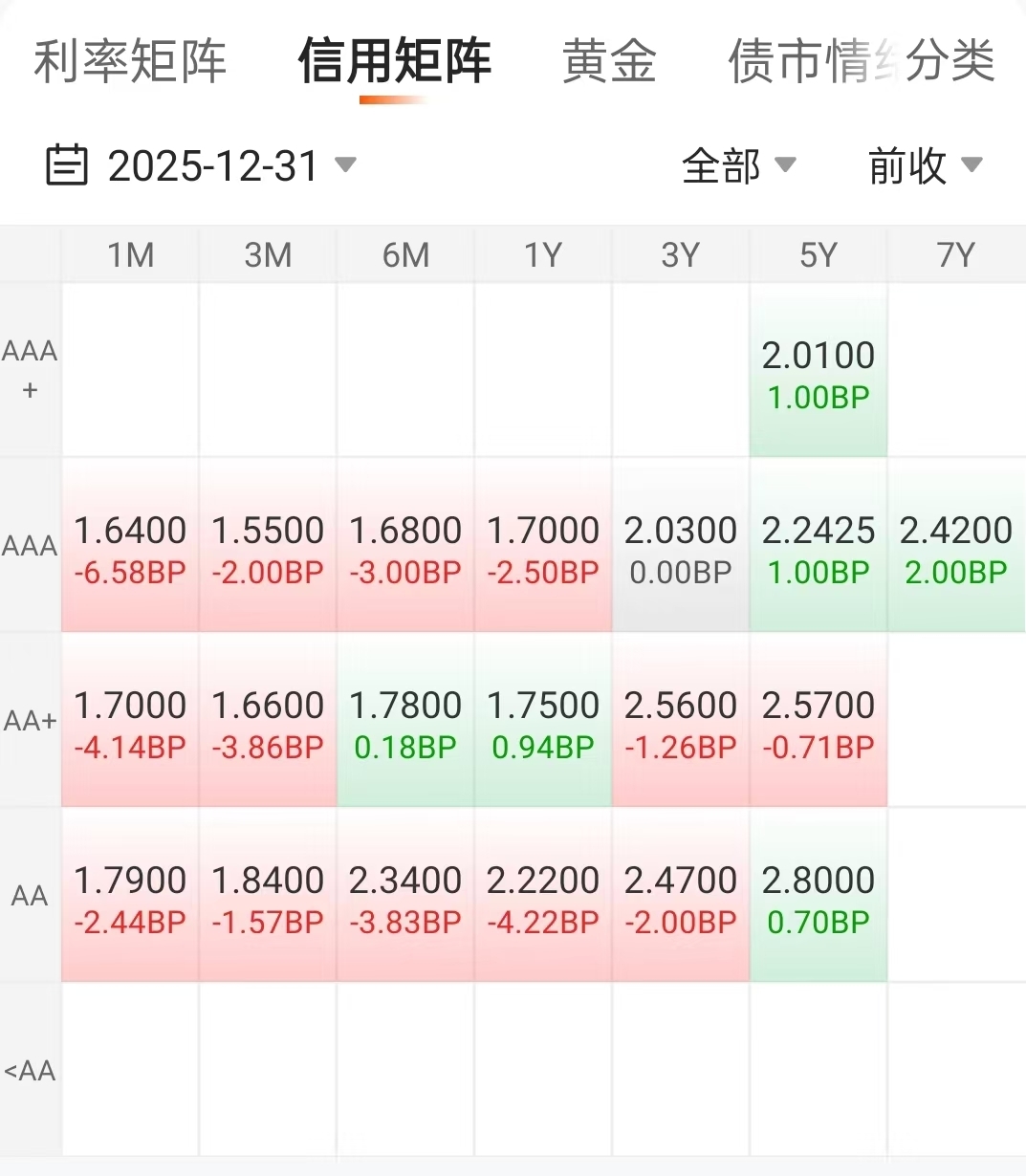Open the 黄金 tab
This screenshot has height=1176, width=1026.
(609, 61)
